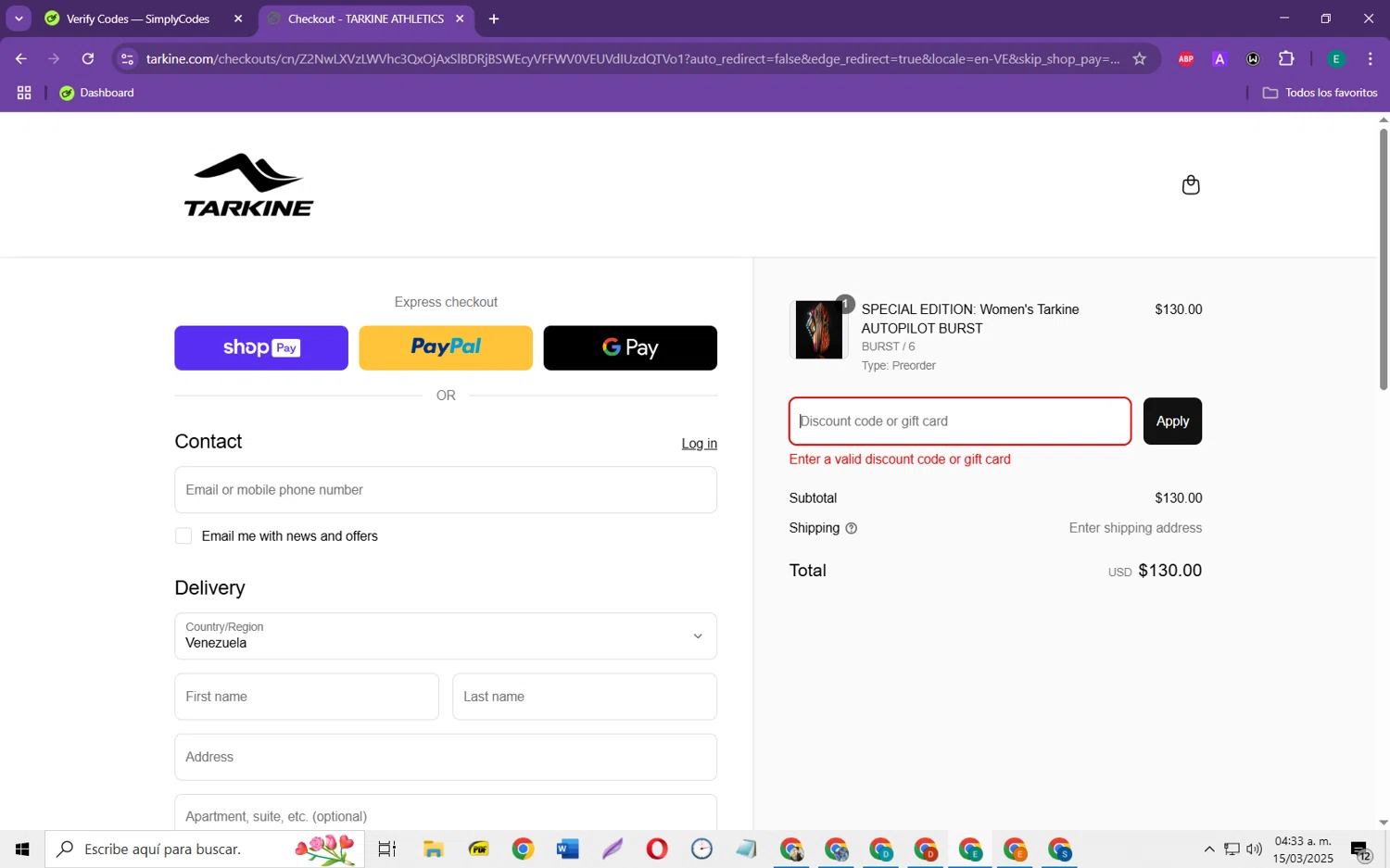Screen dimensions: 1390x868
Task: Click the address bar URL
Action: [632, 58]
